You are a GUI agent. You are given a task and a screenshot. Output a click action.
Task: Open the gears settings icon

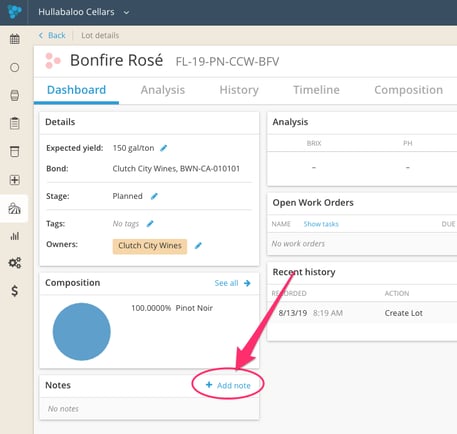pos(14,263)
